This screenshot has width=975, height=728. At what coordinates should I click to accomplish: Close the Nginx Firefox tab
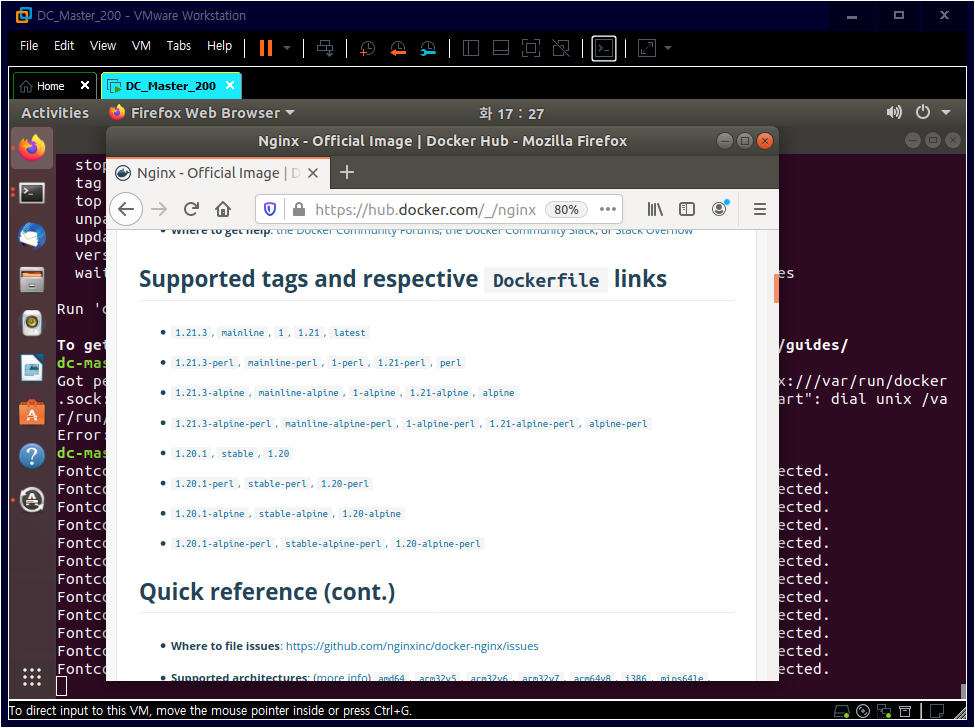pyautogui.click(x=313, y=173)
